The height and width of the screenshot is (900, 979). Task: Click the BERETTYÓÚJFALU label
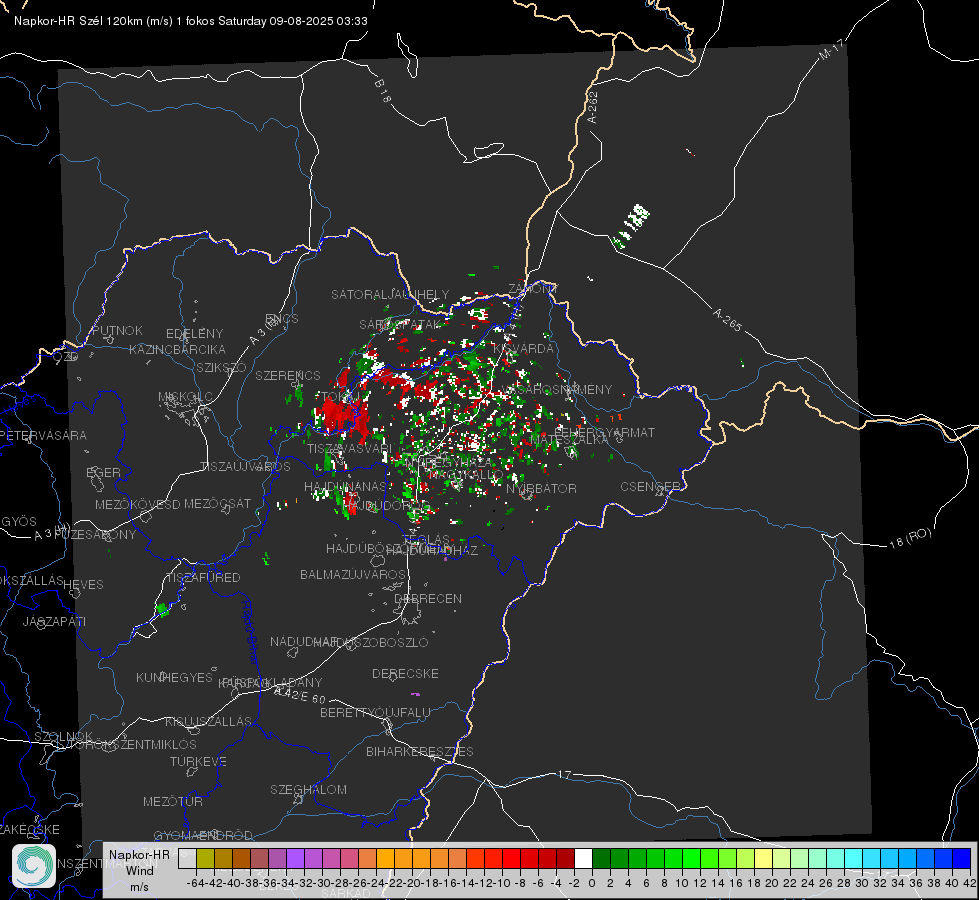coord(375,712)
